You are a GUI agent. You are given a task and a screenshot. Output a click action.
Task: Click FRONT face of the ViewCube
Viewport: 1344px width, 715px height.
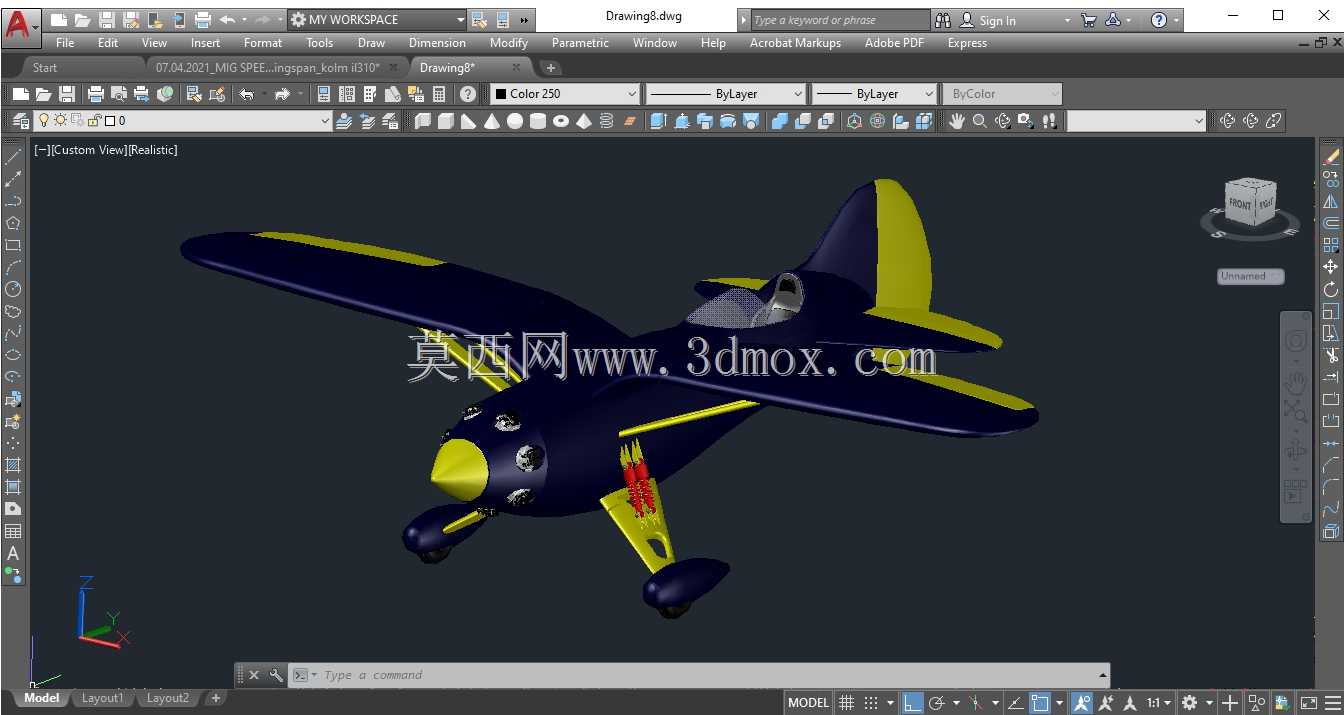[1239, 203]
